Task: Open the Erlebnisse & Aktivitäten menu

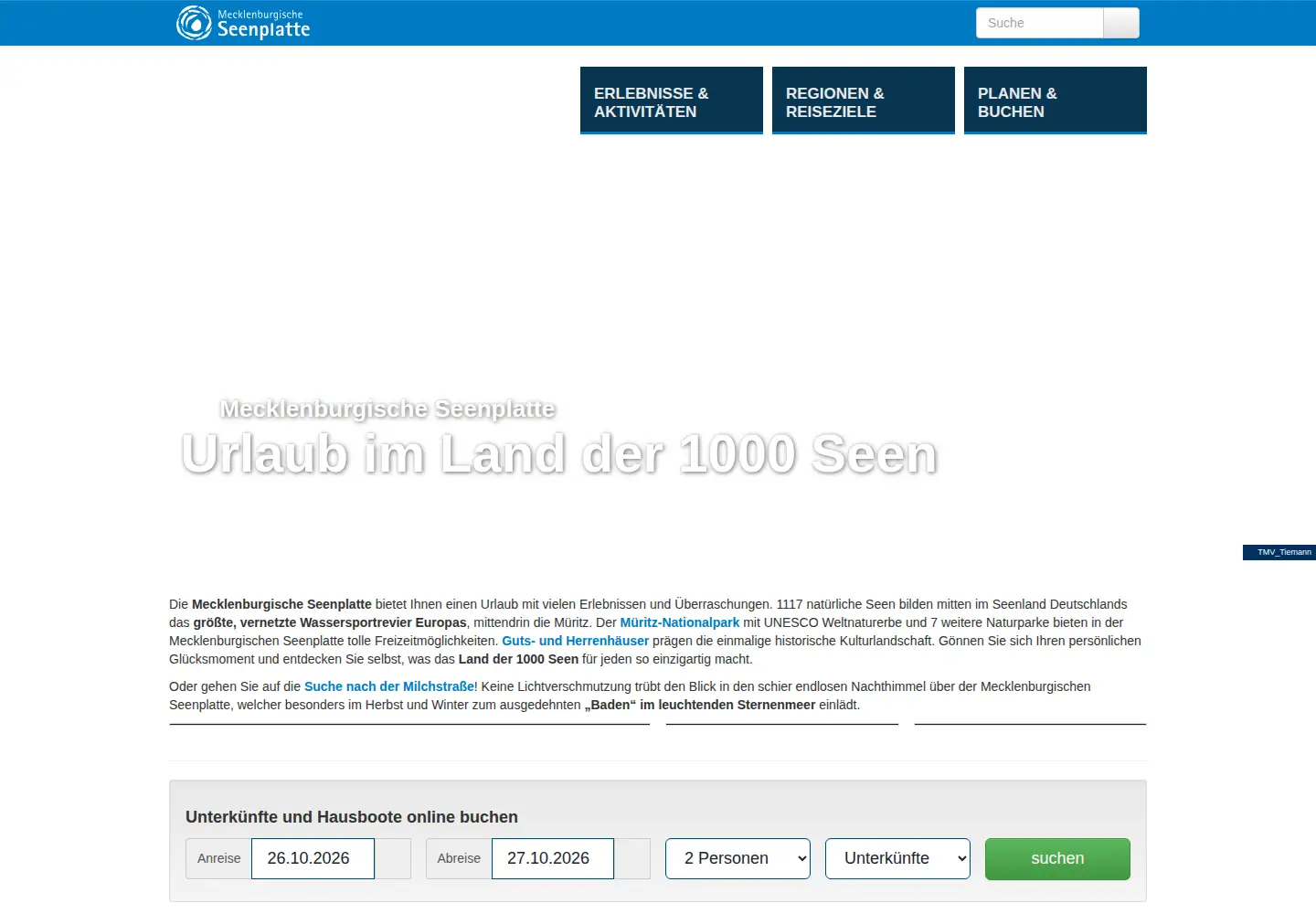Action: pyautogui.click(x=672, y=101)
